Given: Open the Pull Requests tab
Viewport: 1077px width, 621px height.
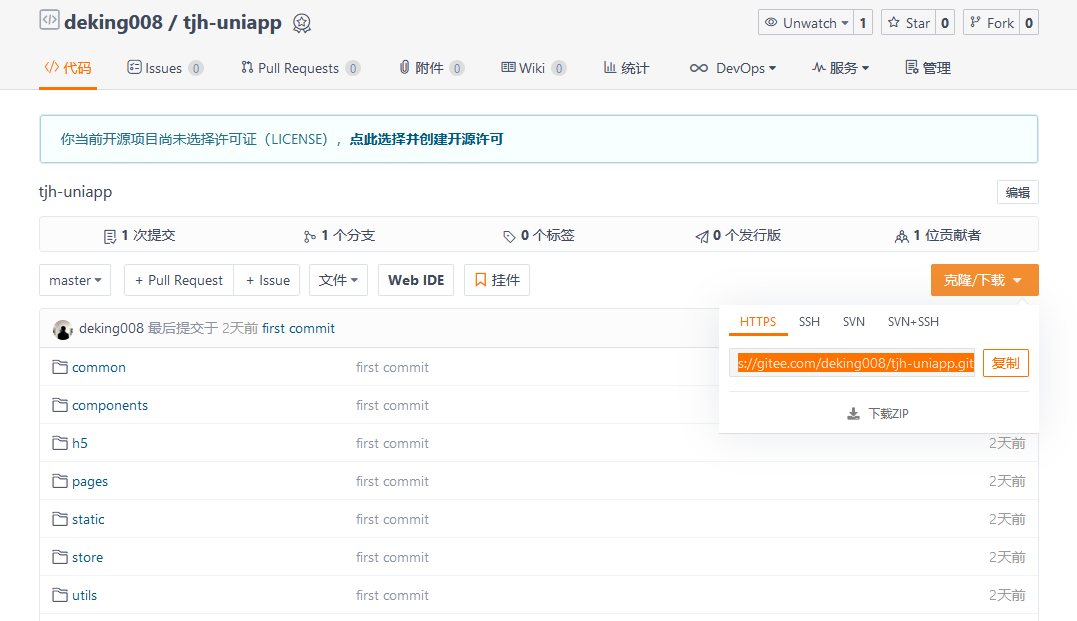Looking at the screenshot, I should coord(300,68).
